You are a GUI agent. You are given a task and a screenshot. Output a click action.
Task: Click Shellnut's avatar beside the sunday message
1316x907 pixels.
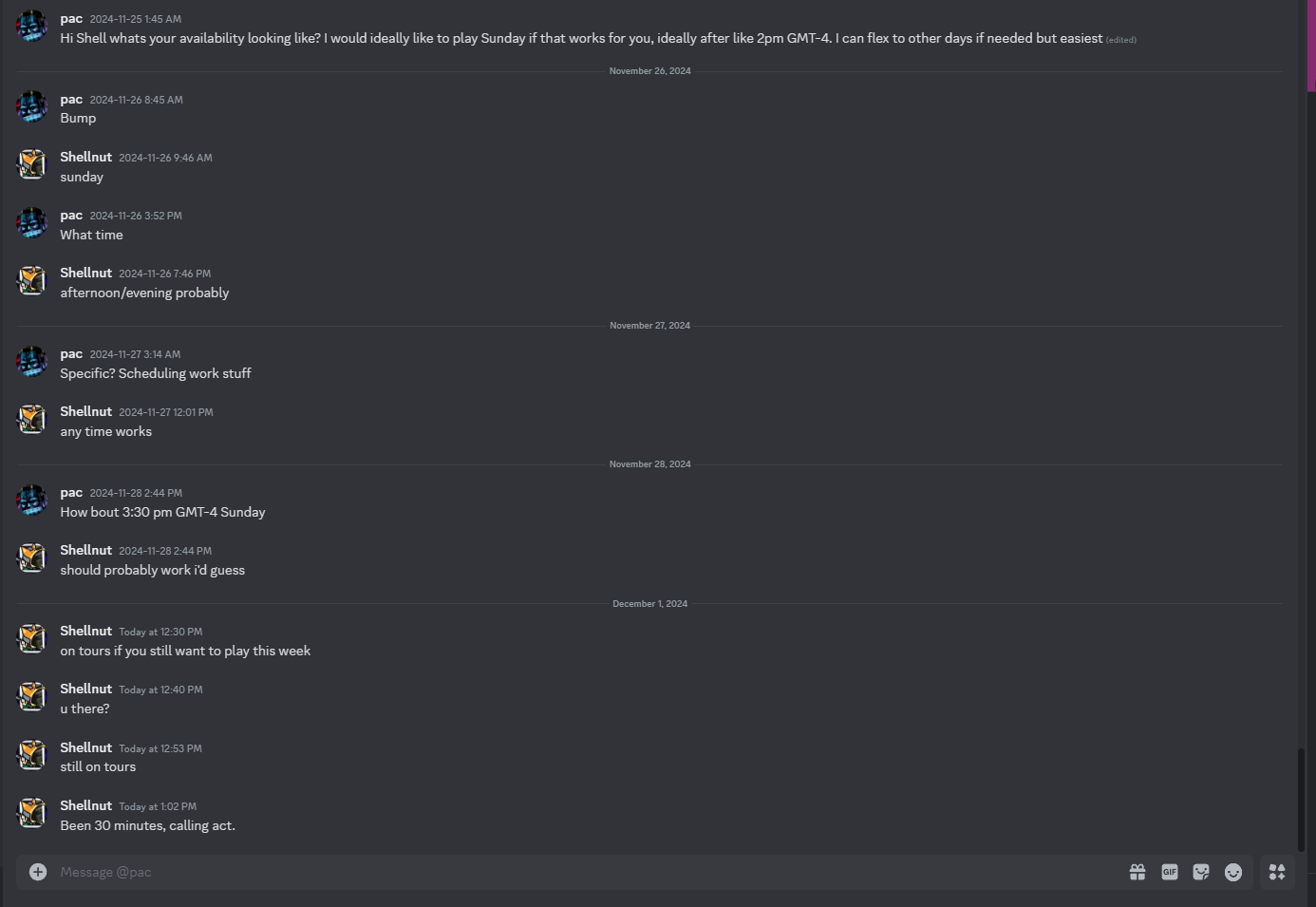pos(32,164)
